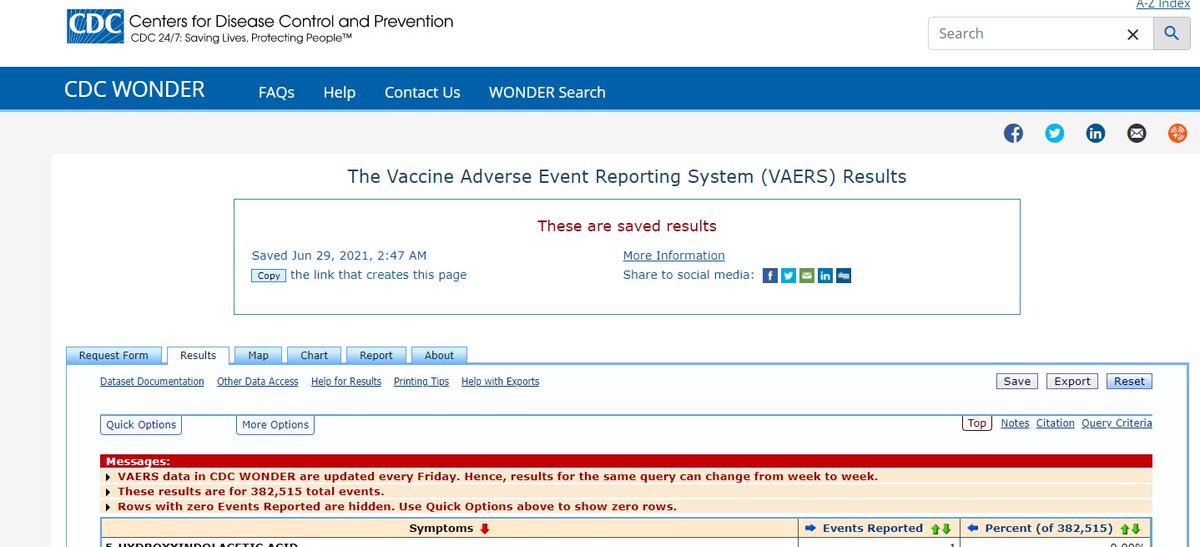
Task: Open the A-Z Index link
Action: [1163, 5]
